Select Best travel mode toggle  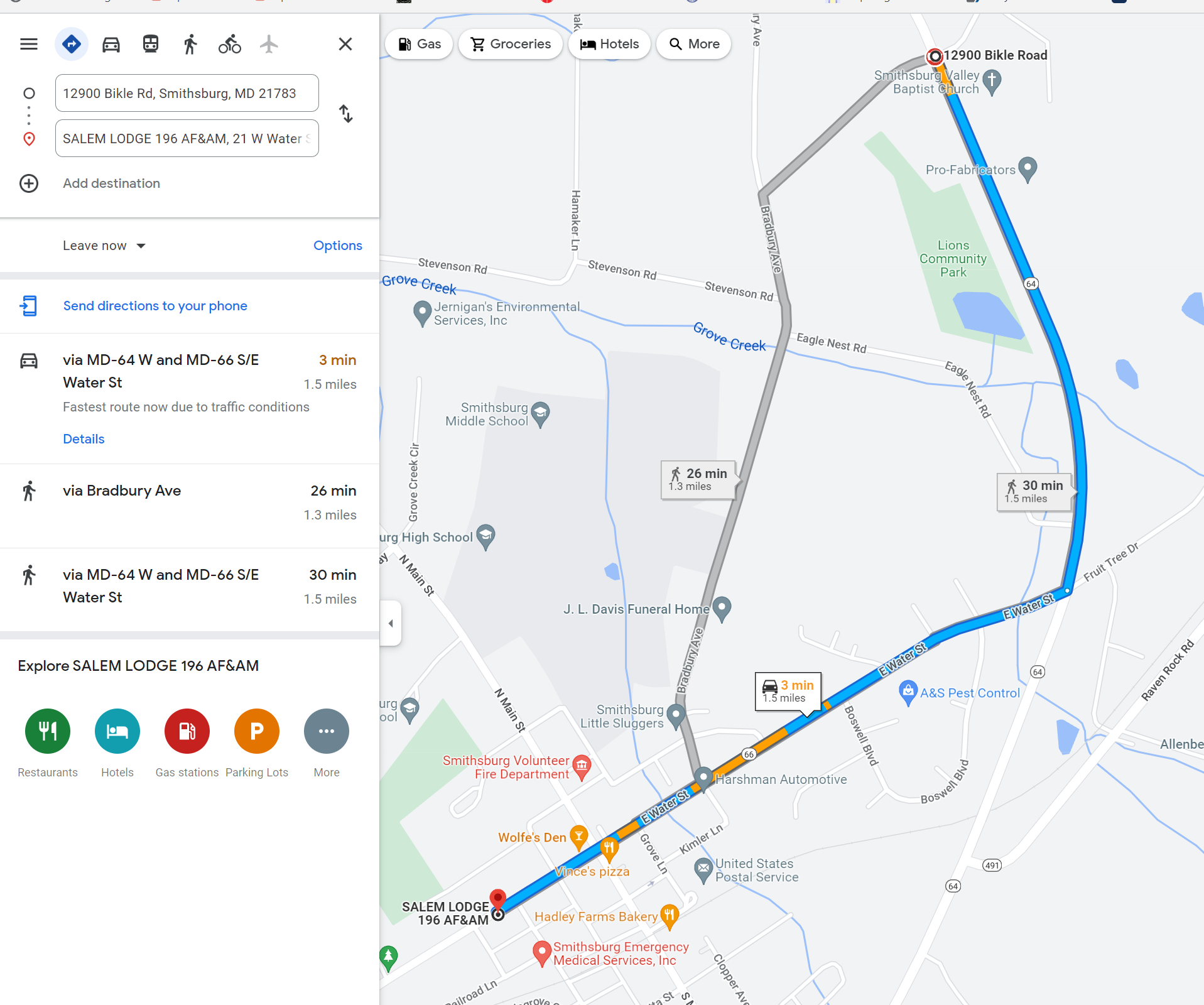click(x=72, y=44)
